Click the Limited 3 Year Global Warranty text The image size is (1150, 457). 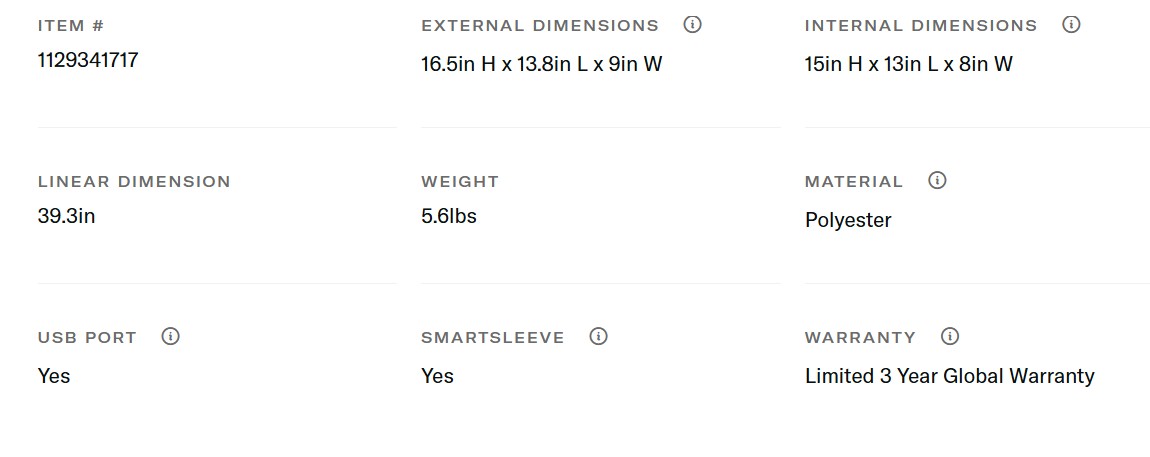click(x=949, y=376)
